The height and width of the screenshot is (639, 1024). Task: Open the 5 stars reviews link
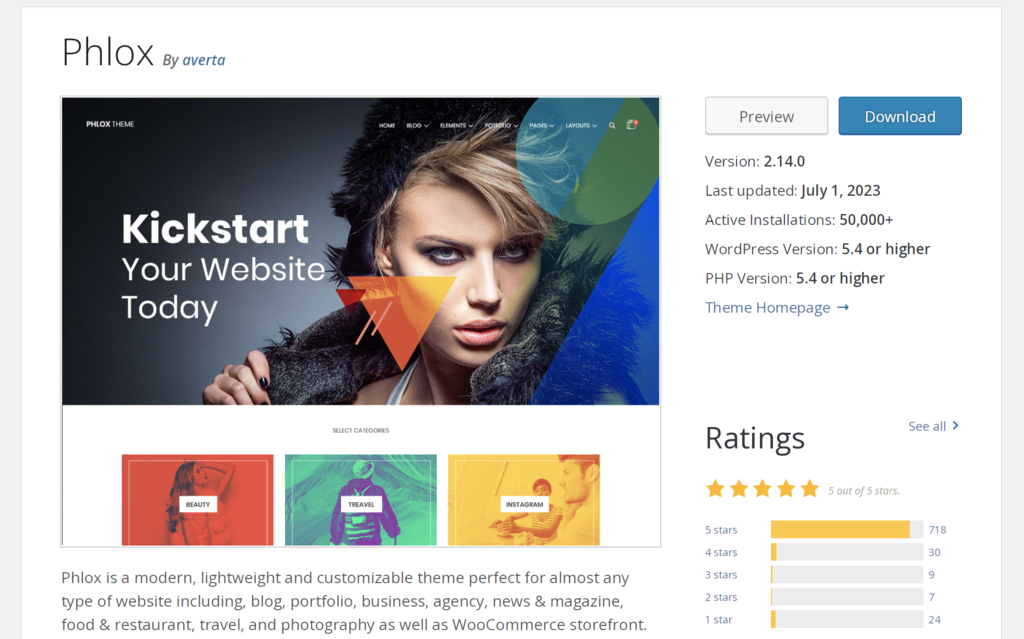(721, 530)
